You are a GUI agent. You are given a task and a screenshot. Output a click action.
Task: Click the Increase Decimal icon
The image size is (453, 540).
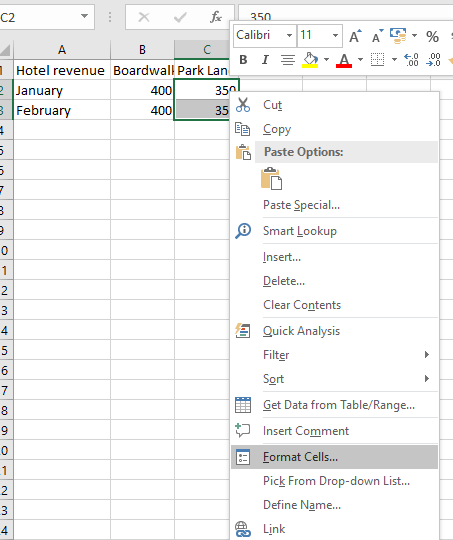(411, 60)
